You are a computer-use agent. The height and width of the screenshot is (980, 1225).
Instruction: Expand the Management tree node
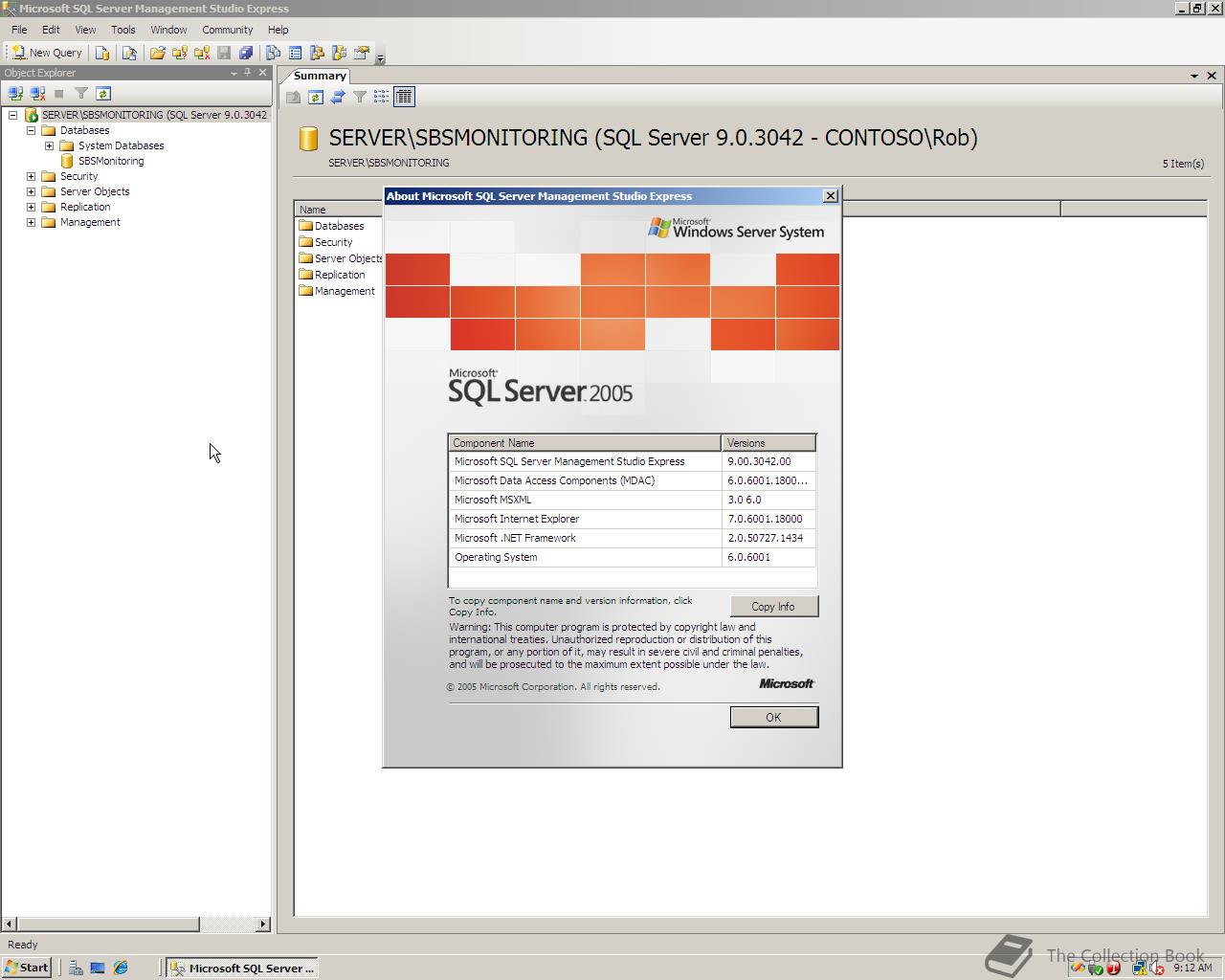[x=31, y=222]
